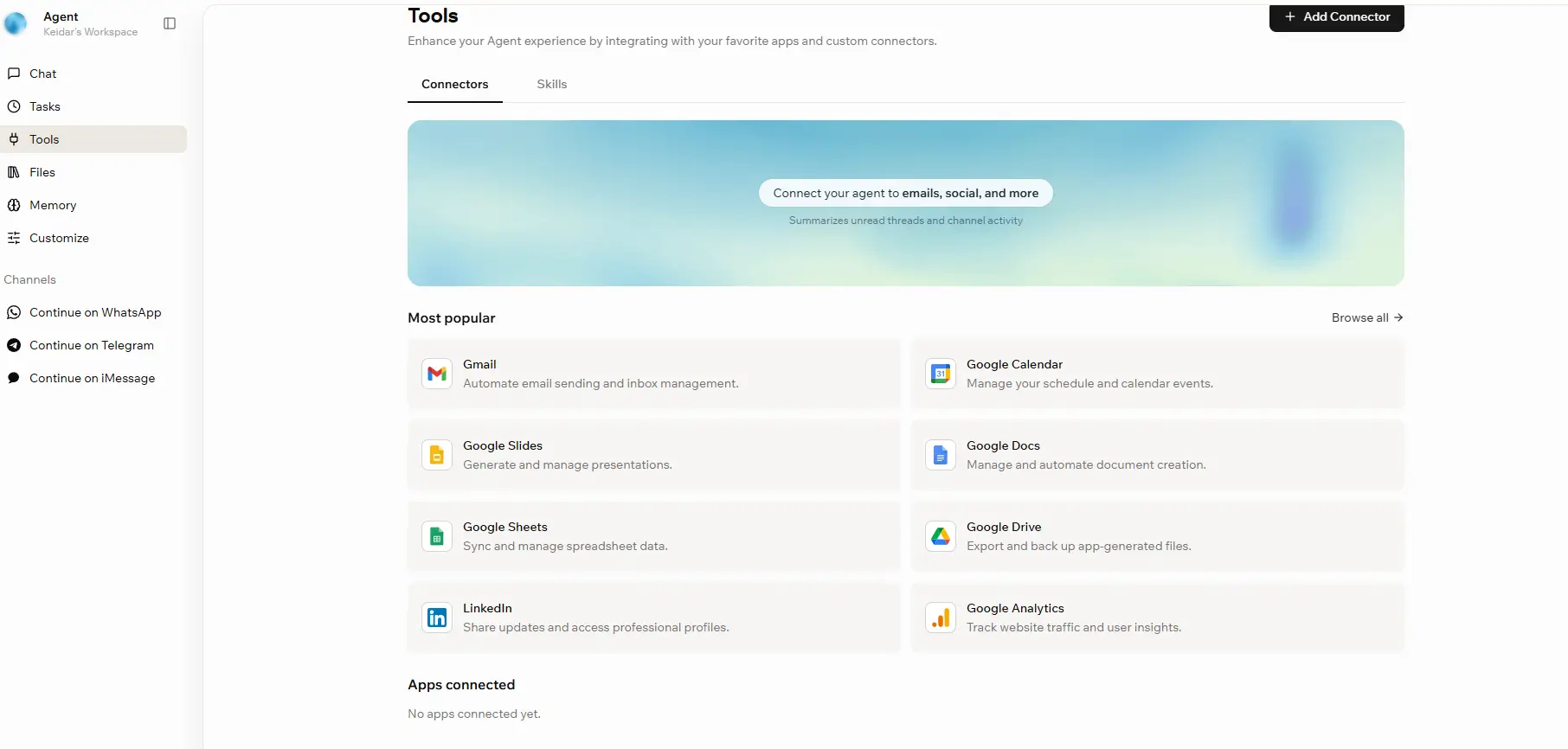Click the arrow next to Browse all
1568x749 pixels.
(1398, 317)
